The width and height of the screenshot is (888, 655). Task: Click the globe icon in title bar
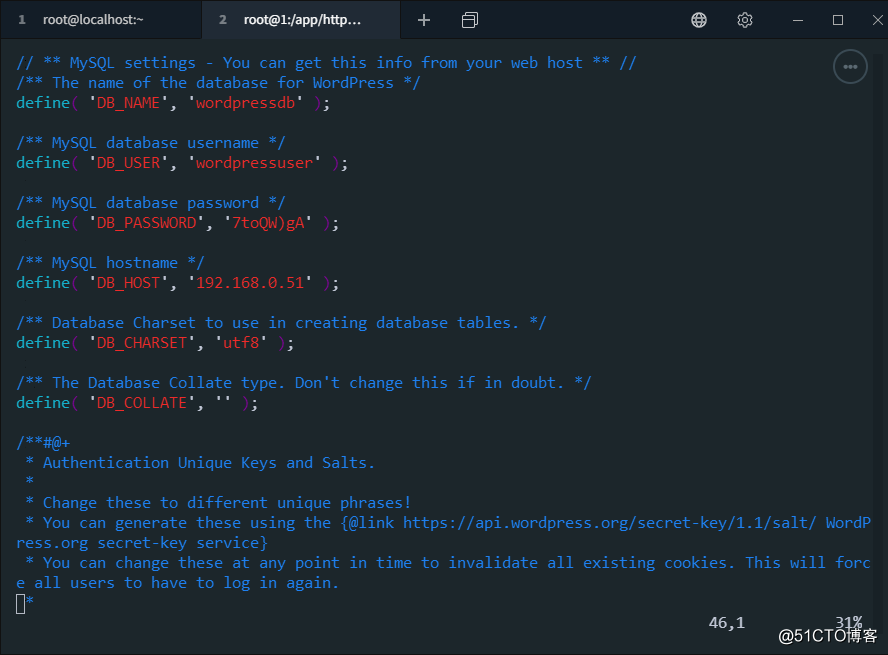699,20
